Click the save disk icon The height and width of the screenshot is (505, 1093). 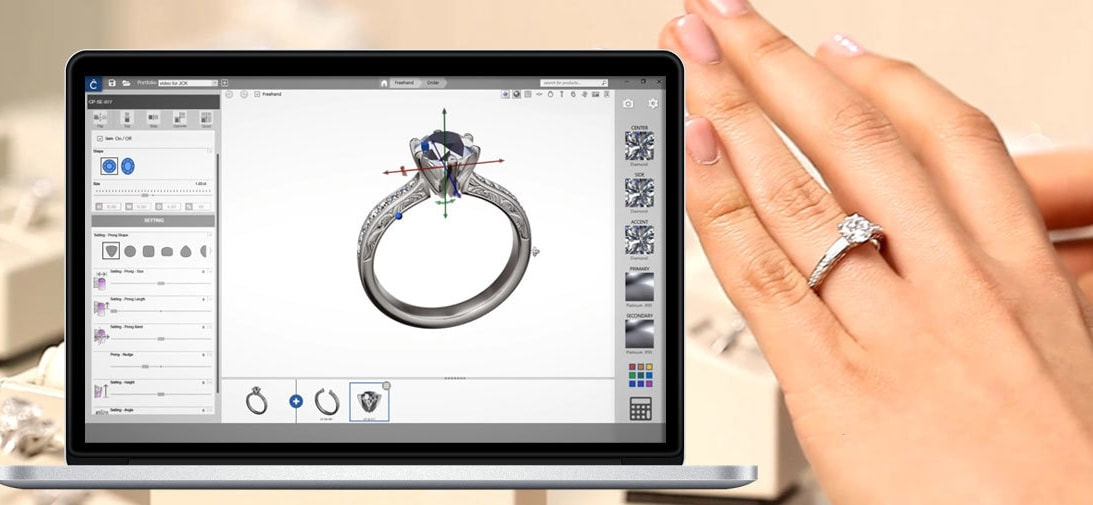[112, 83]
